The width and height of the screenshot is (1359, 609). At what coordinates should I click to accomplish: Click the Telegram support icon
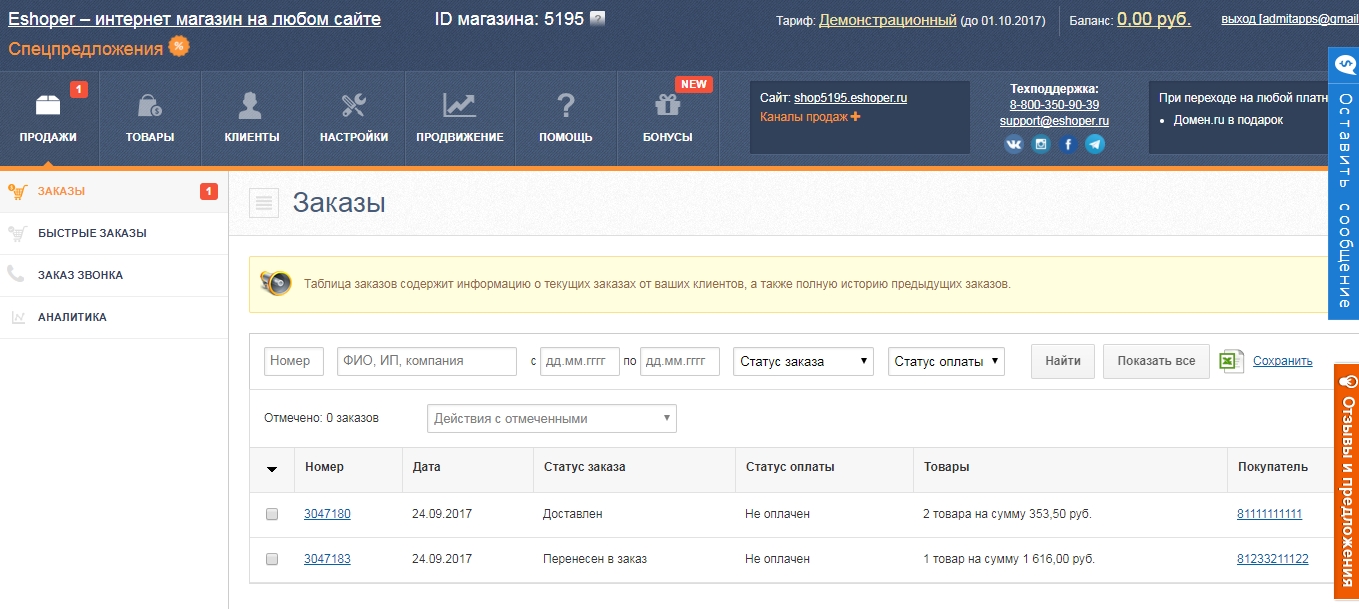pyautogui.click(x=1096, y=143)
